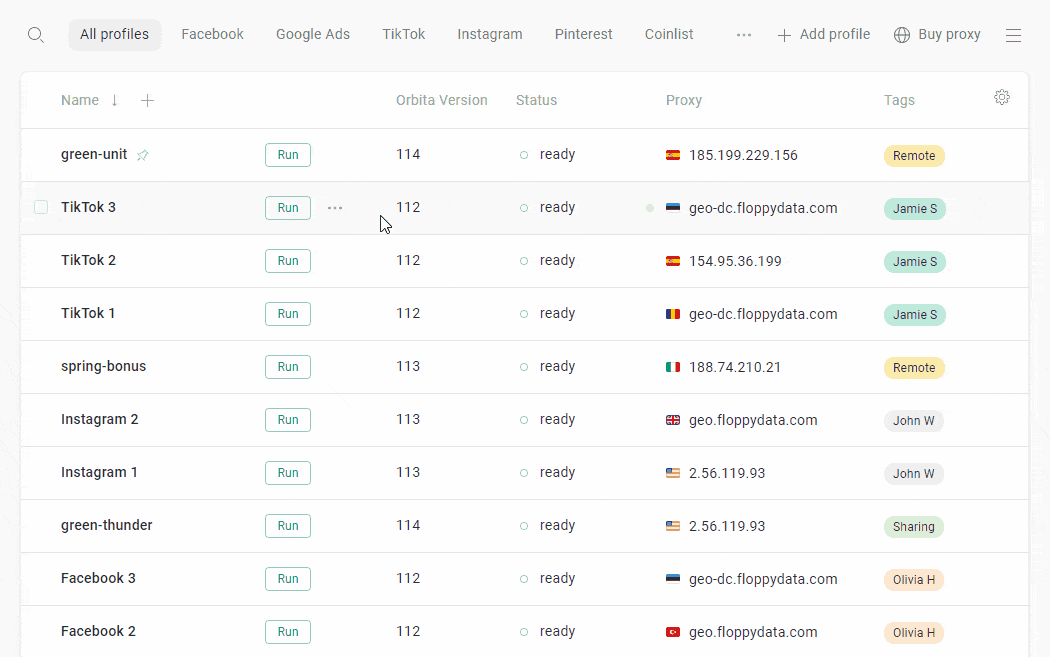Run the green-unit profile
Screen dimensions: 1050x657
click(x=288, y=155)
